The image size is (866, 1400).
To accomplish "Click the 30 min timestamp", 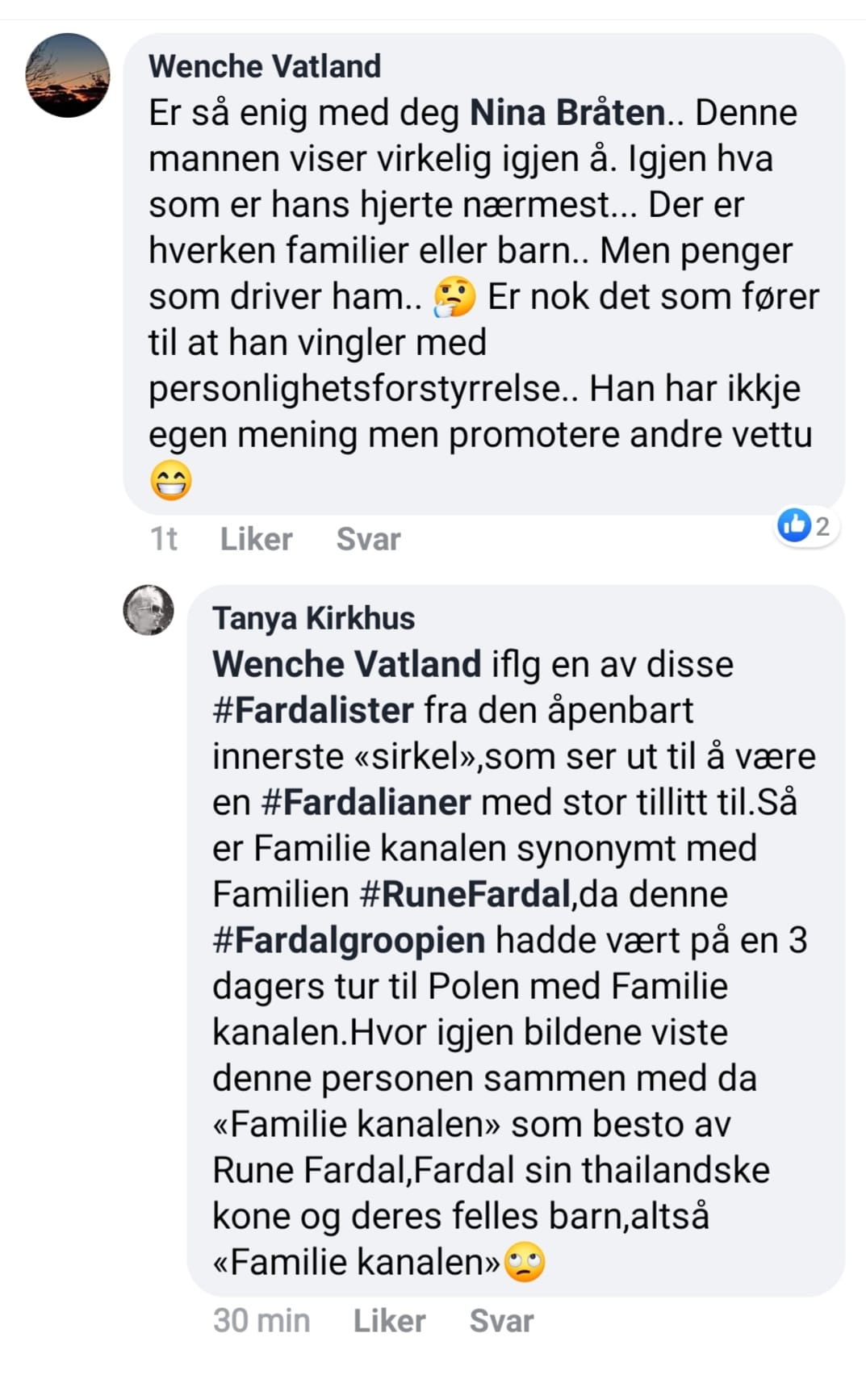I will point(261,1321).
